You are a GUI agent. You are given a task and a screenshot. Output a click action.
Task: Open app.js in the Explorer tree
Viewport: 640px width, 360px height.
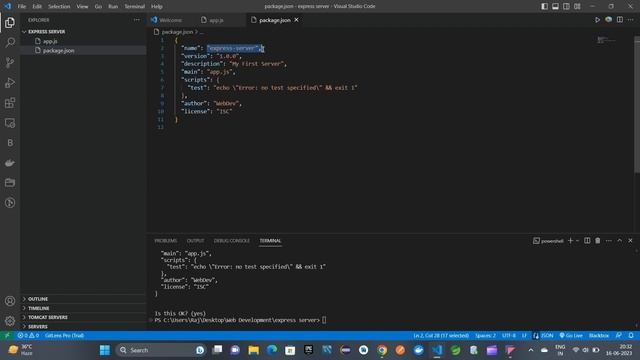(x=83, y=41)
